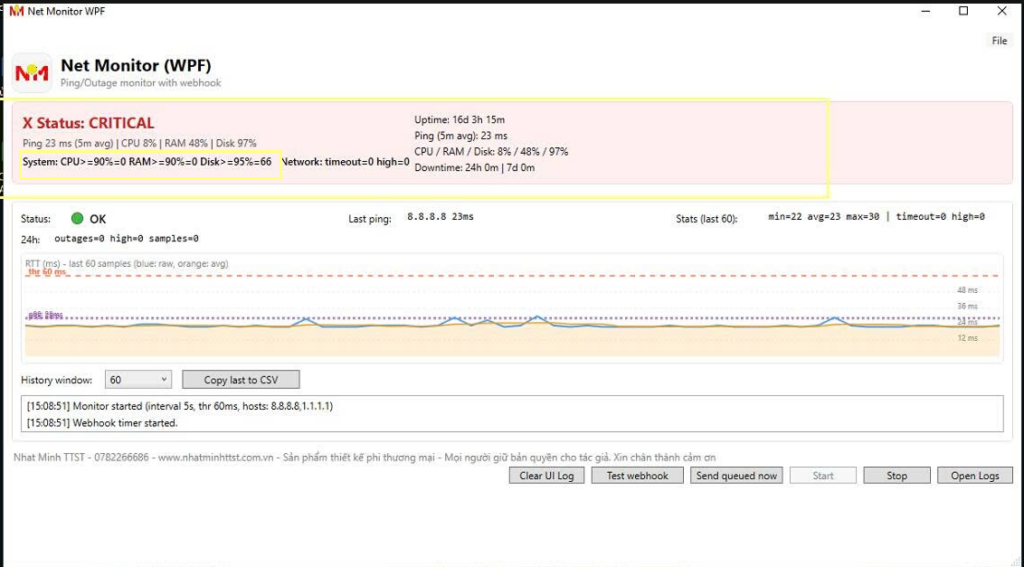This screenshot has height=567, width=1024.
Task: Select the X Status: CRITICAL heading
Action: [x=88, y=123]
